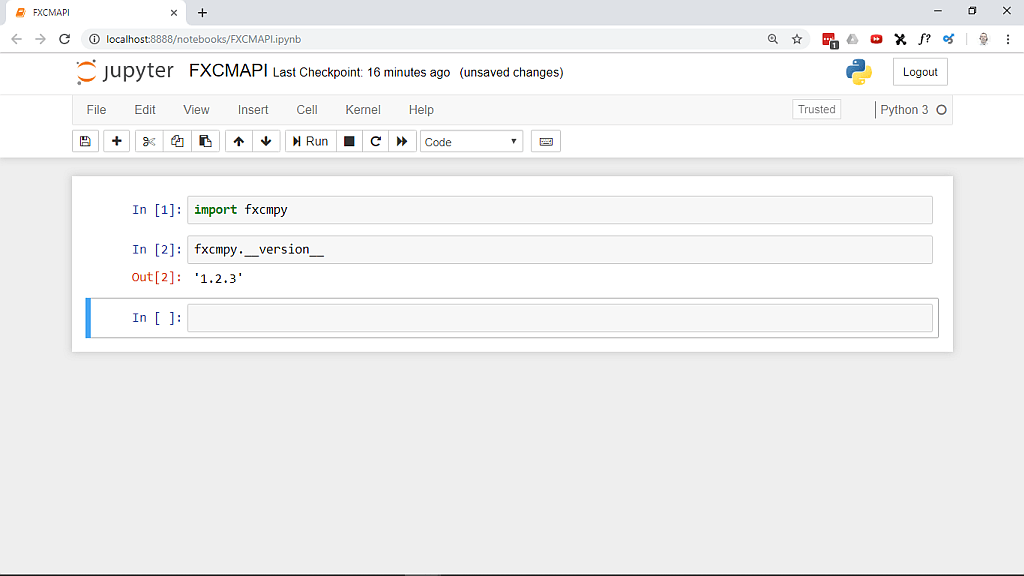The image size is (1024, 576).
Task: Click the Python logo icon
Action: coord(859,72)
